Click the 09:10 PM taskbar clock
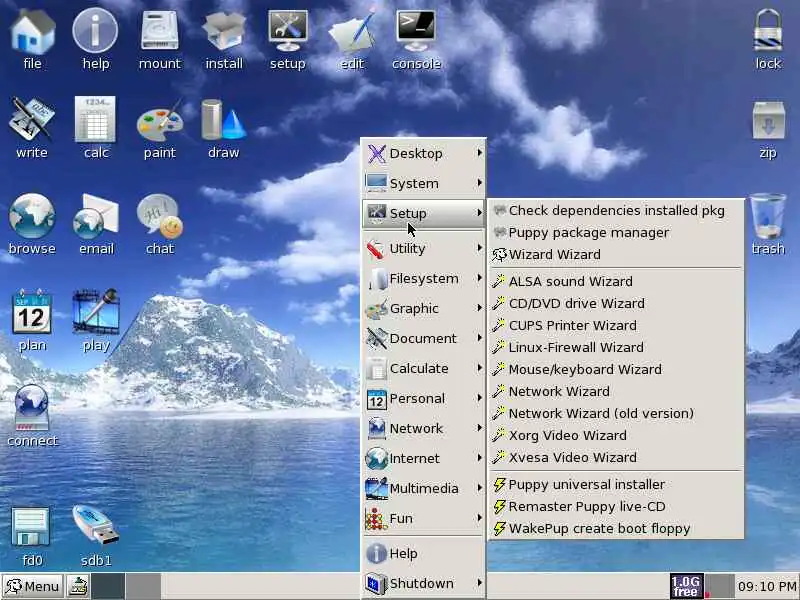 click(767, 586)
